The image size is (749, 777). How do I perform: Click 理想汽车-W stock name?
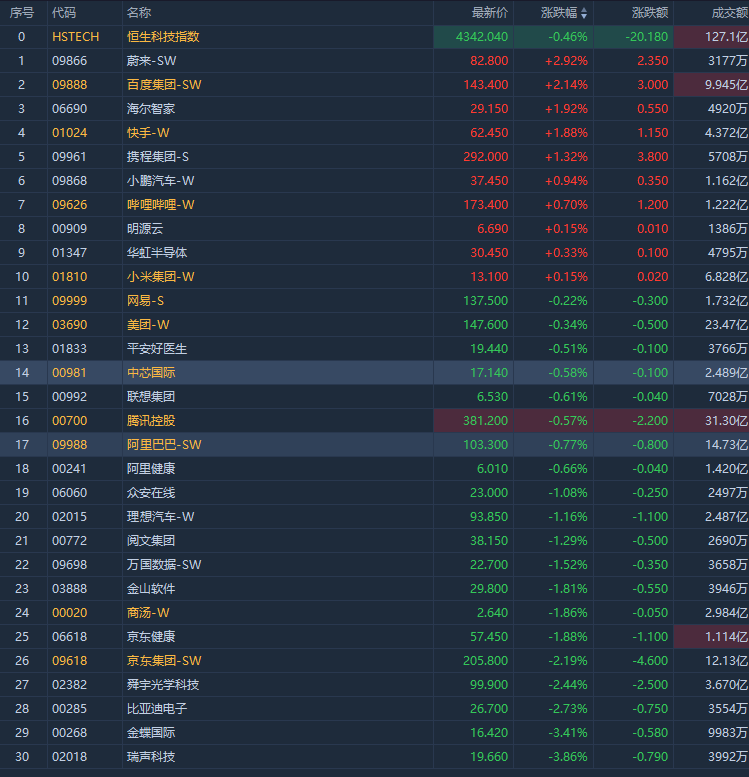pos(160,517)
